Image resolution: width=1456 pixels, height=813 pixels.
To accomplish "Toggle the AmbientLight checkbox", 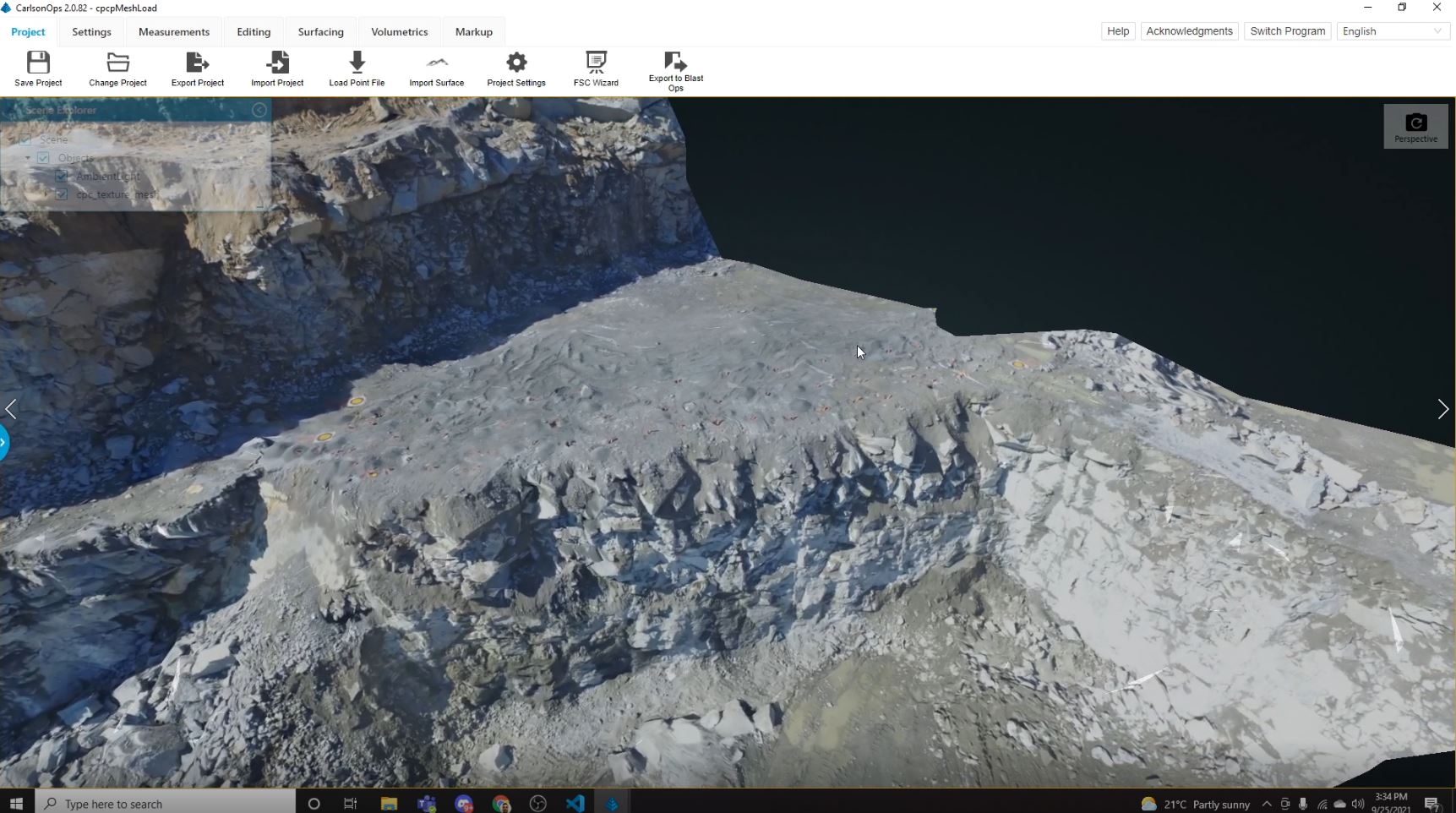I will (62, 176).
